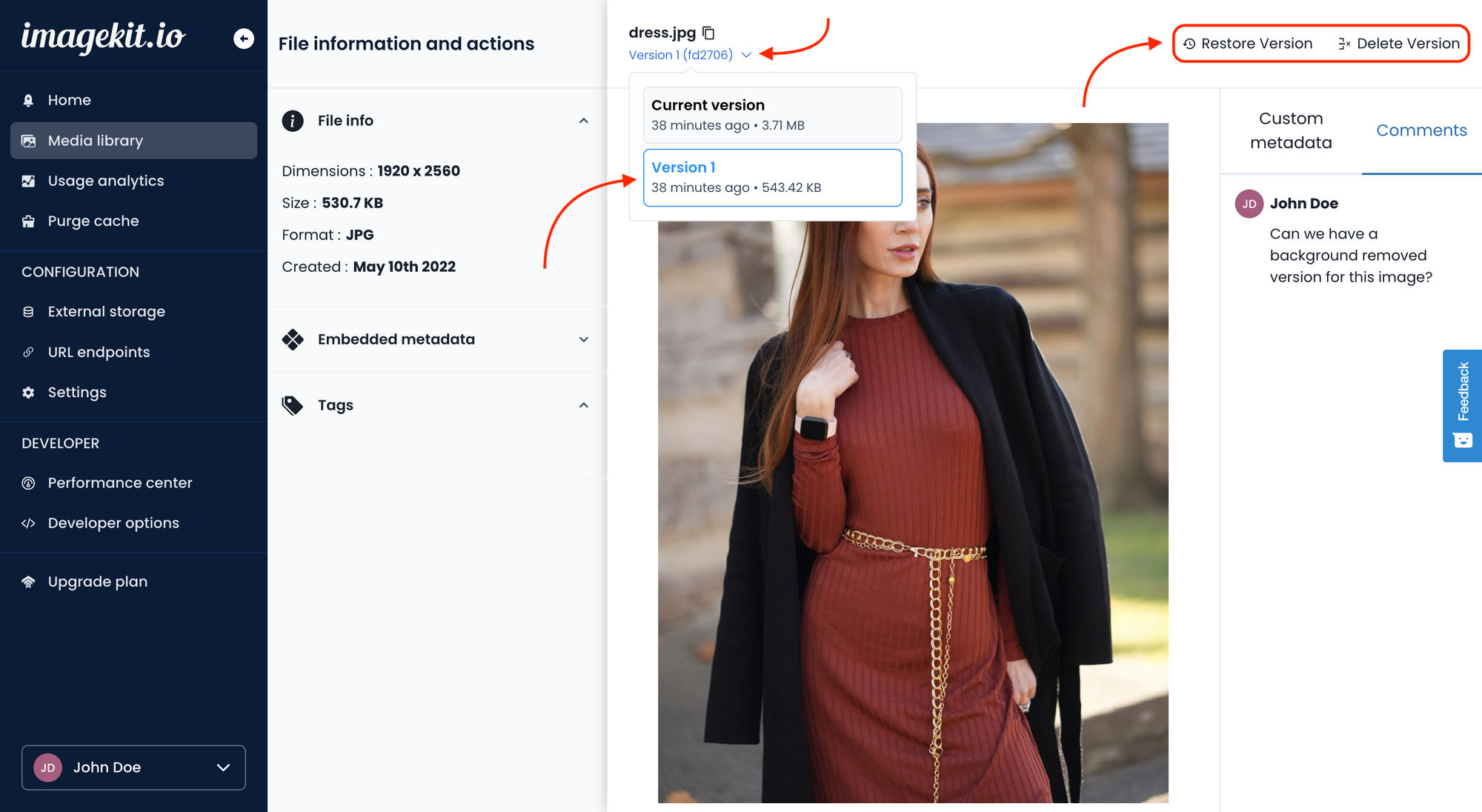Open the Media library
Viewport: 1482px width, 812px height.
point(133,141)
